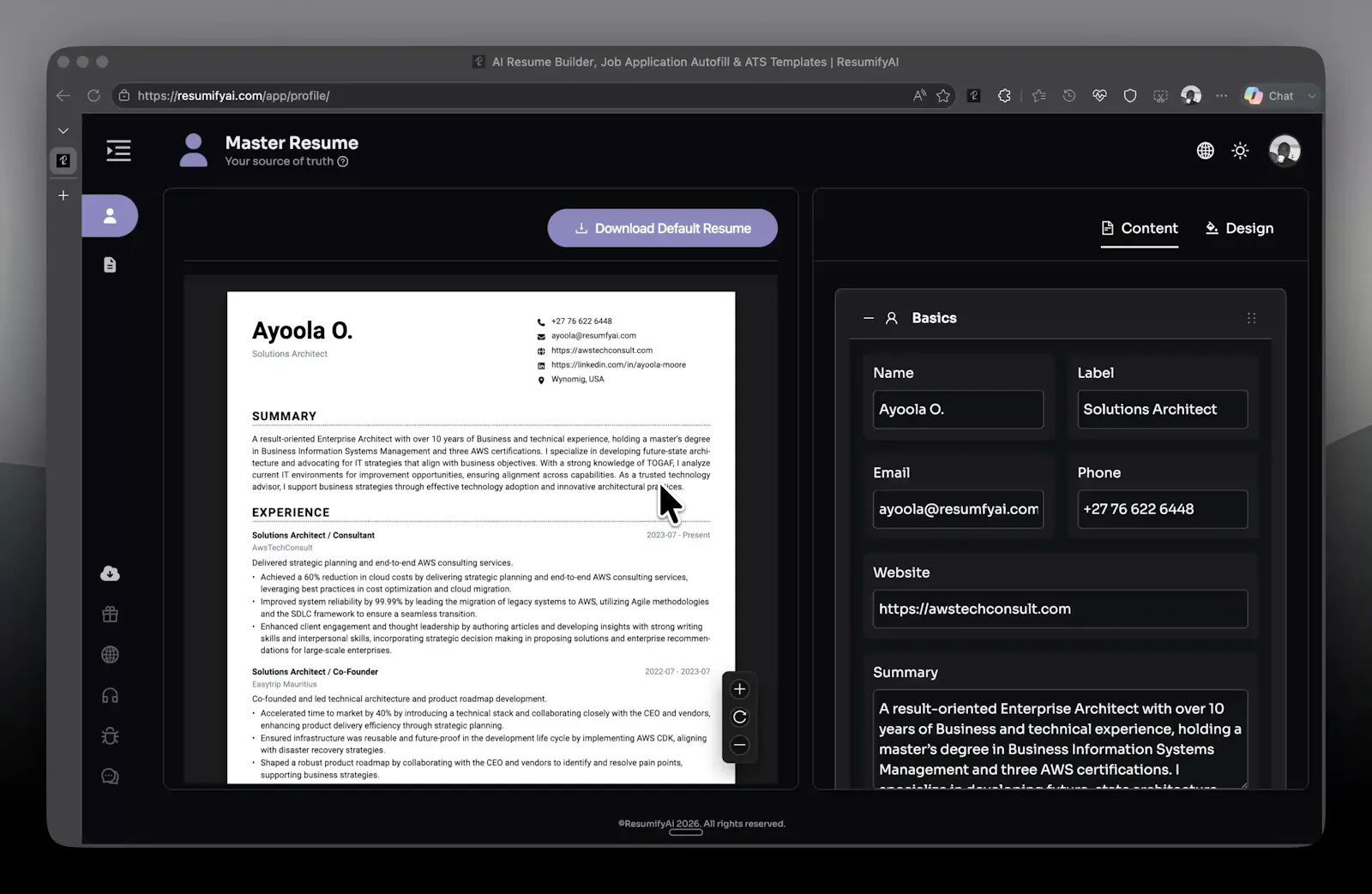Click the Label input field
The width and height of the screenshot is (1372, 894).
tap(1162, 410)
